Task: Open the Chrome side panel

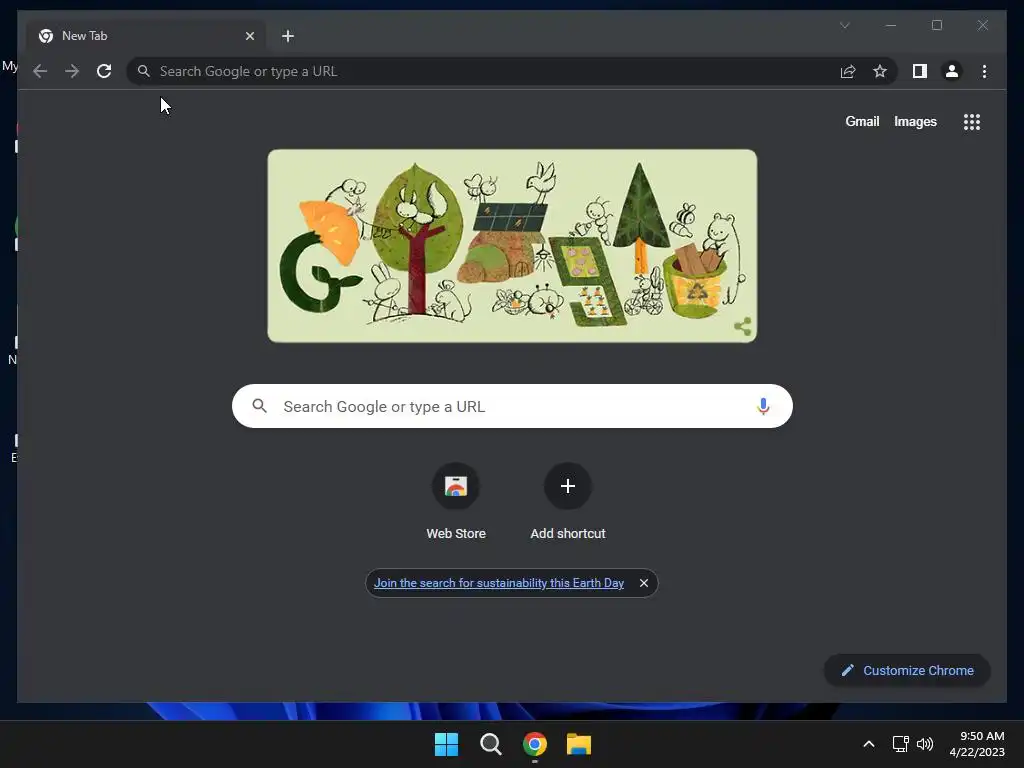Action: 920,71
